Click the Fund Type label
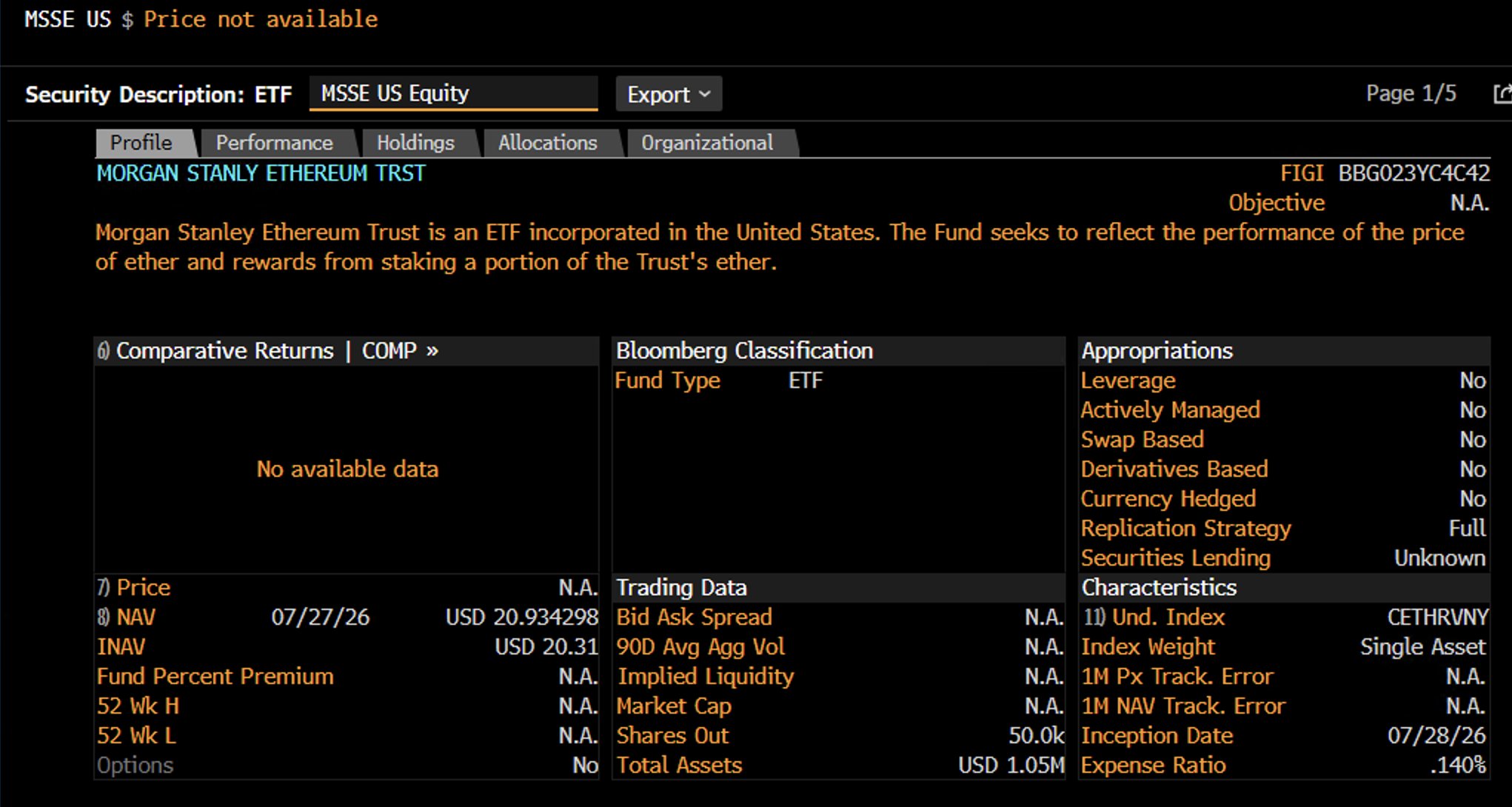The image size is (1512, 807). pyautogui.click(x=667, y=381)
